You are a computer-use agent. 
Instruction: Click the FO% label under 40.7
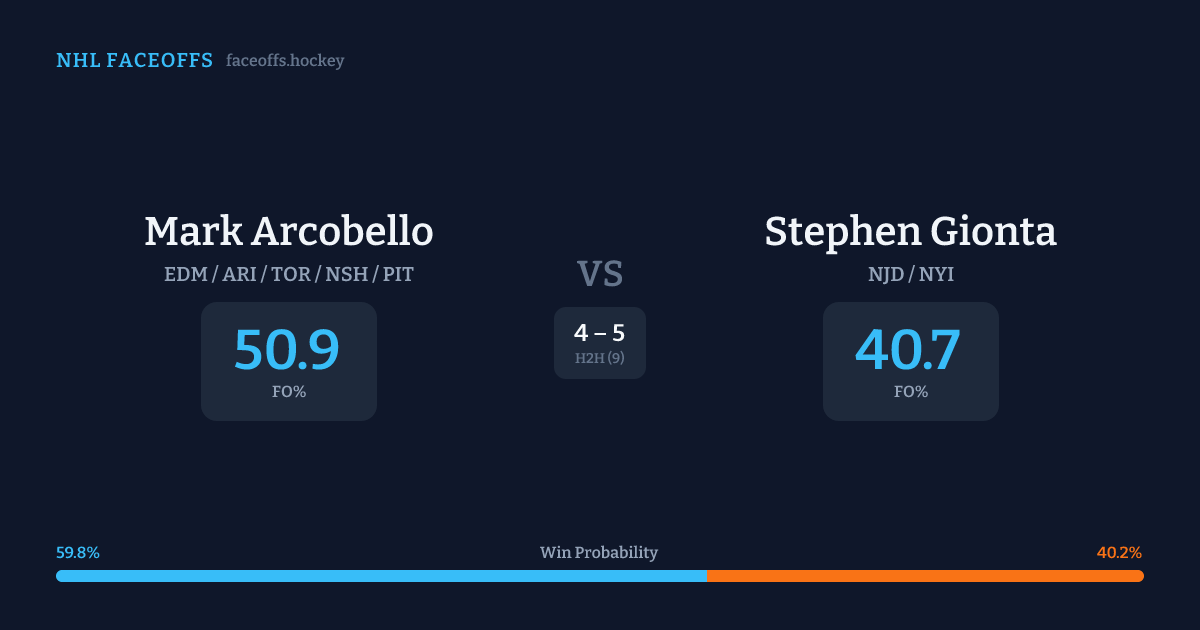click(910, 392)
